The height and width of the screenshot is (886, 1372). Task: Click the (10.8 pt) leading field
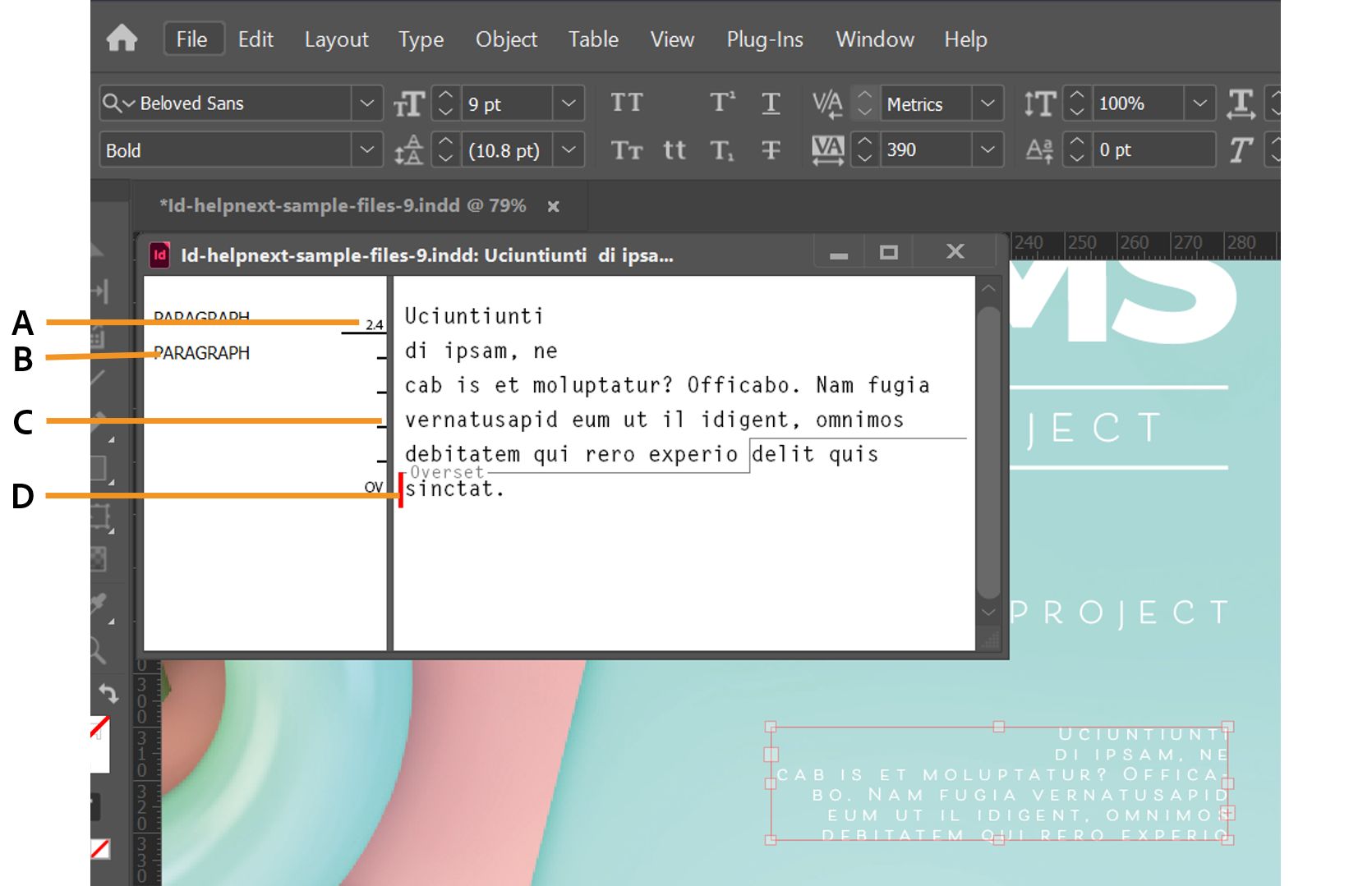[507, 150]
